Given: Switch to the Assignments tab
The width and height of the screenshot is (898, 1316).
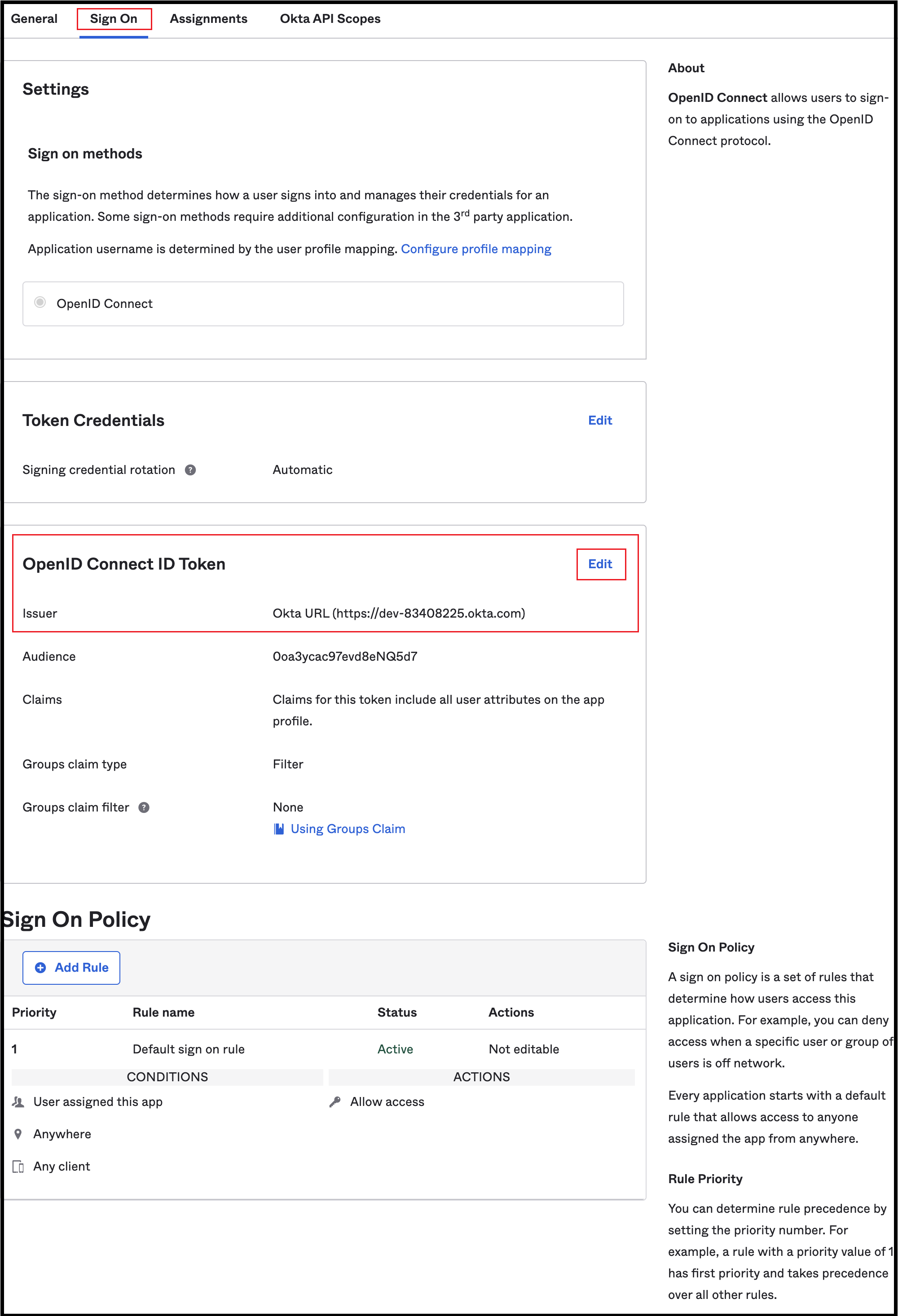Looking at the screenshot, I should 208,19.
